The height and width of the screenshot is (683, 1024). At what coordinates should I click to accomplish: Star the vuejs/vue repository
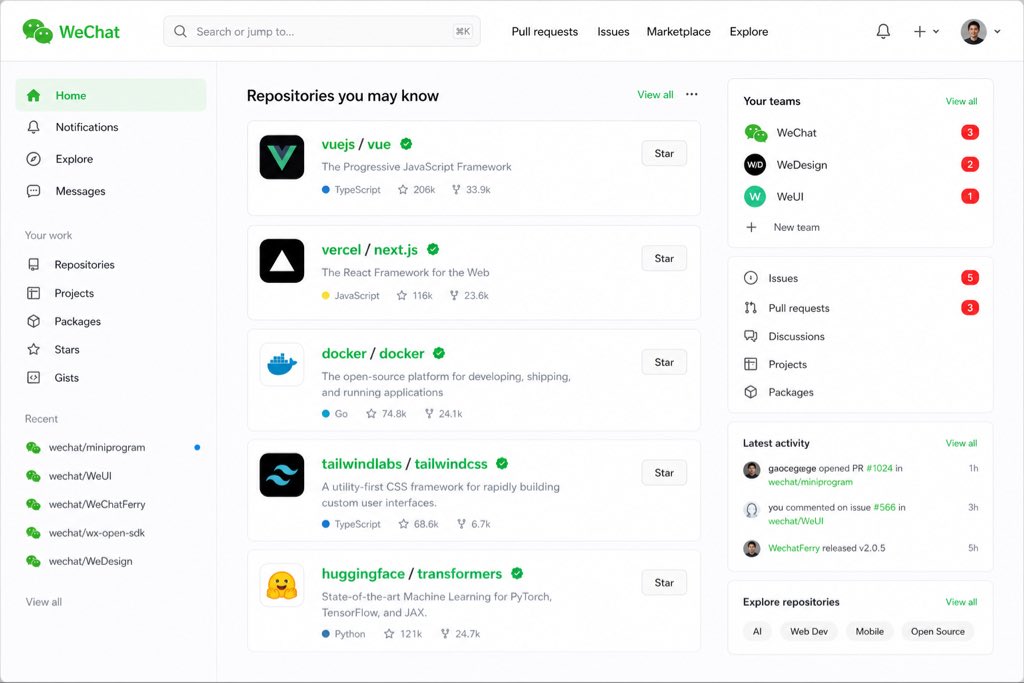[664, 153]
